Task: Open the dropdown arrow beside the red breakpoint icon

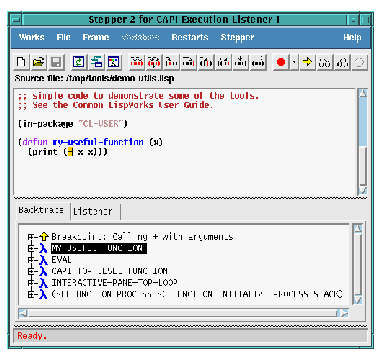Action: coord(294,62)
